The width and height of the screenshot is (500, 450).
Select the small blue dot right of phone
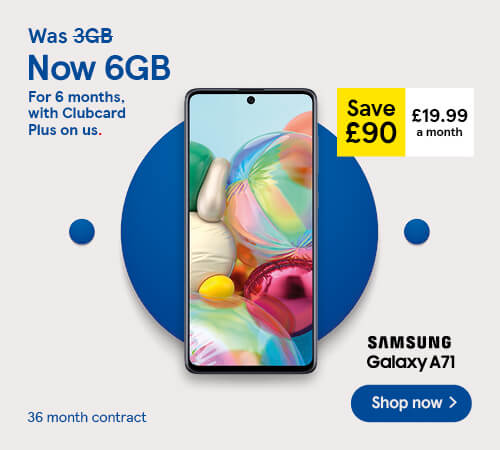click(417, 231)
